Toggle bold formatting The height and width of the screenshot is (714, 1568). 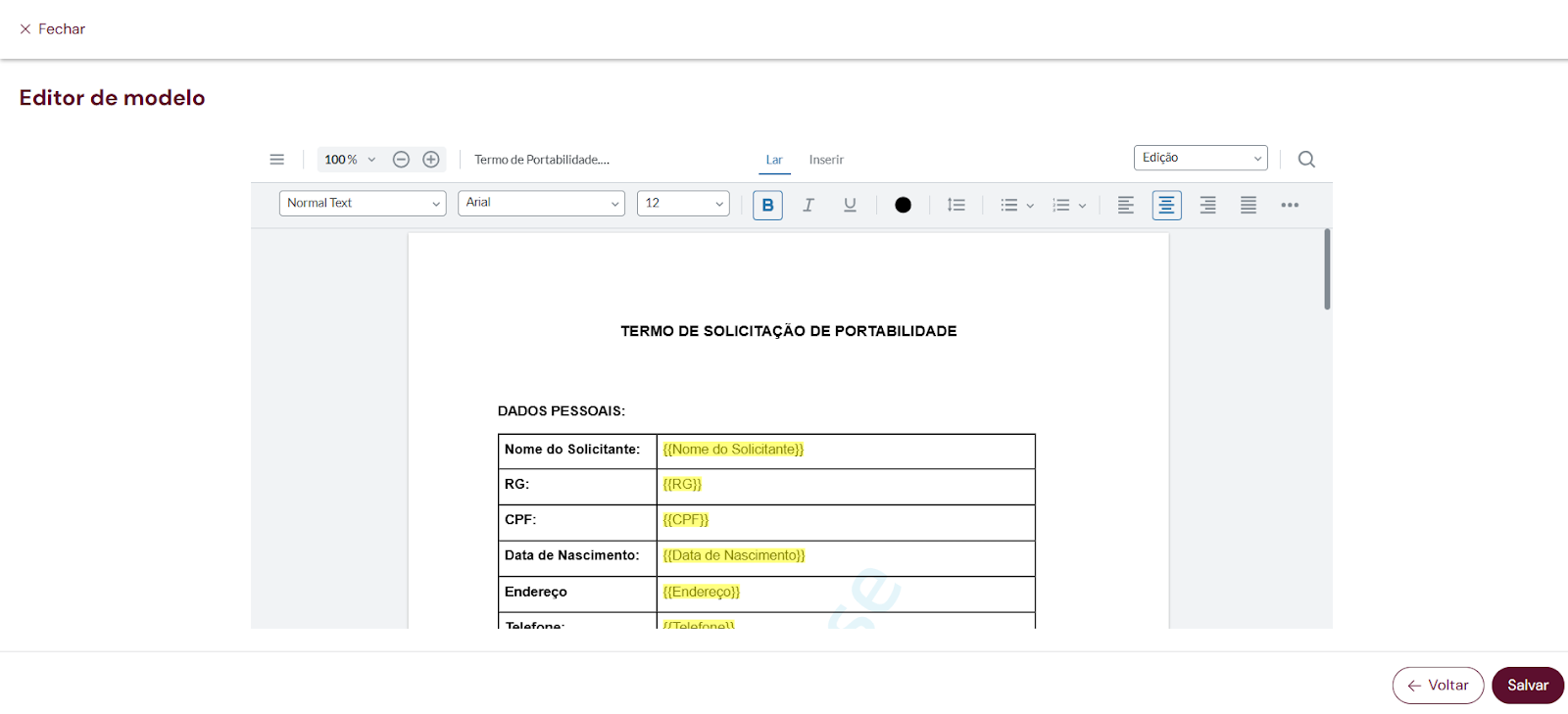point(767,205)
